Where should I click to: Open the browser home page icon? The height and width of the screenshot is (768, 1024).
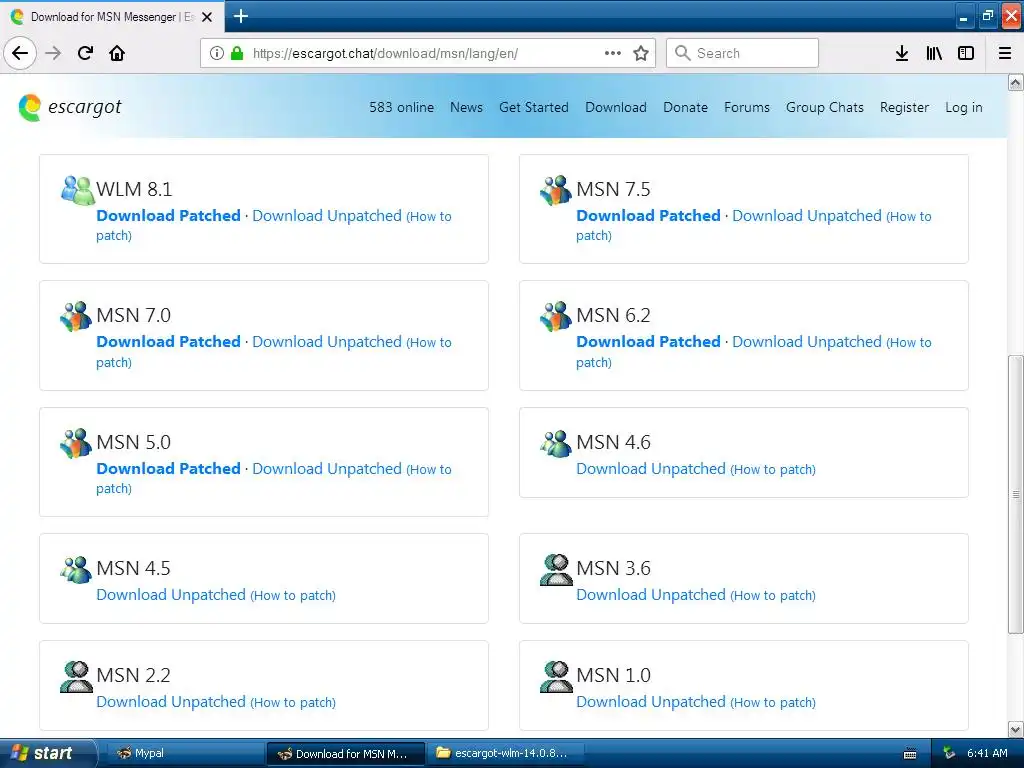click(117, 53)
